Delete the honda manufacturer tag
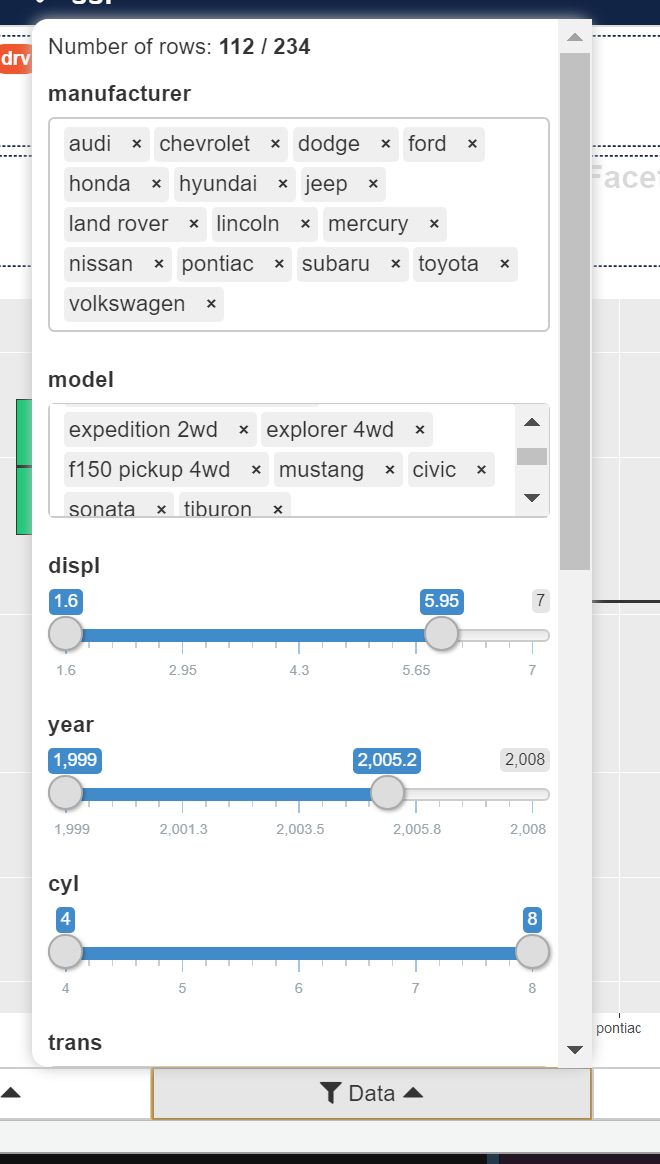Image resolution: width=660 pixels, height=1164 pixels. click(x=156, y=184)
